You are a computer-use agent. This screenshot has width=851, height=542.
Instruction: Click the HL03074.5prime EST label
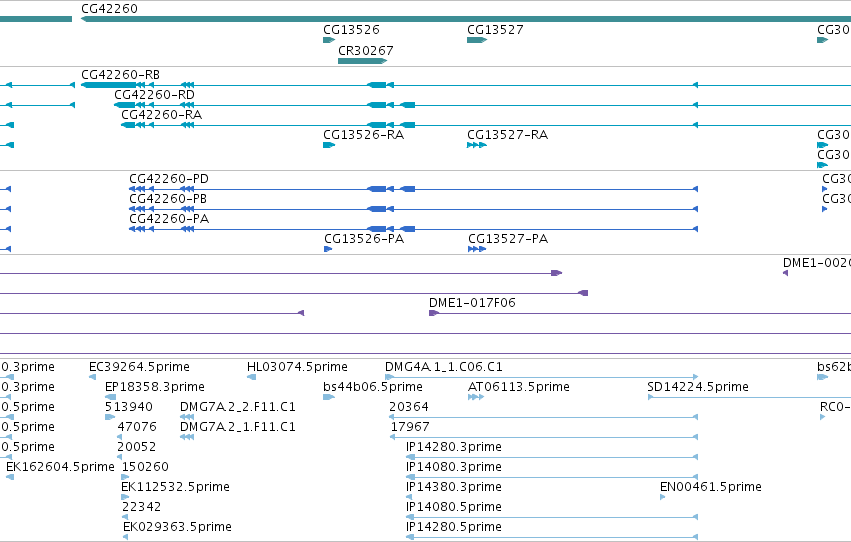coord(297,367)
